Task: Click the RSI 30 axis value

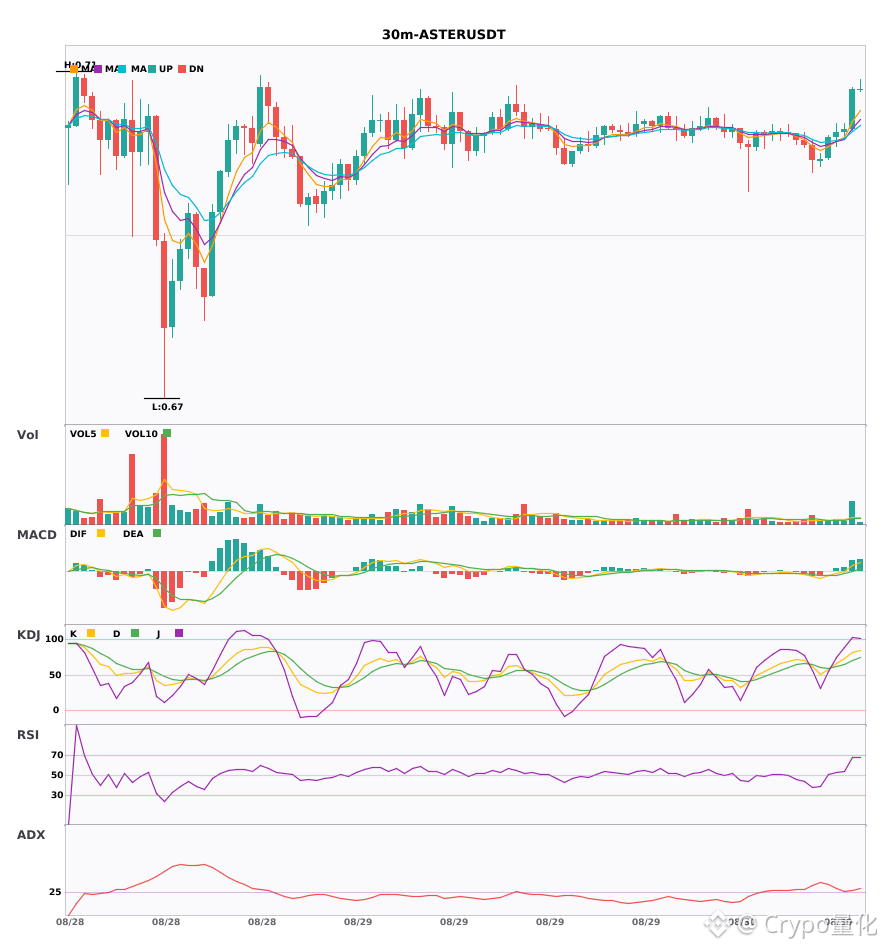Action: pos(57,795)
